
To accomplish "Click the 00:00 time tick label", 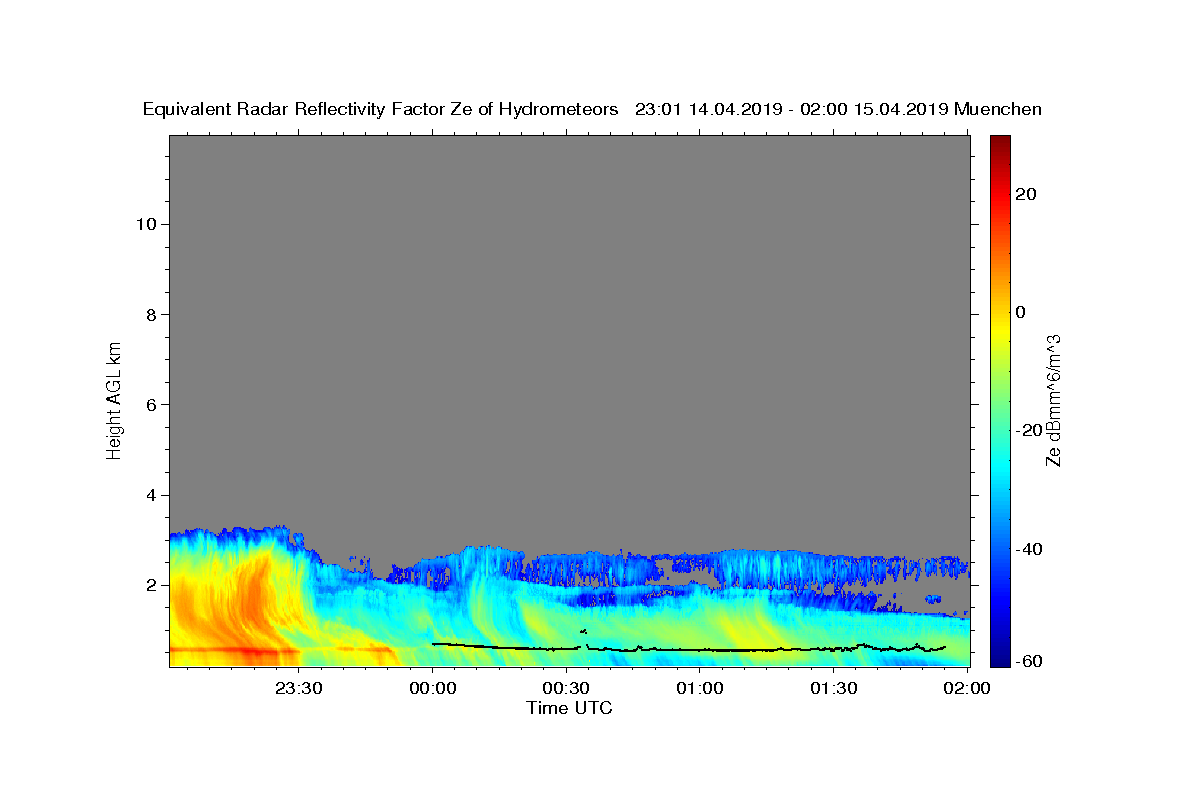I will coord(432,688).
